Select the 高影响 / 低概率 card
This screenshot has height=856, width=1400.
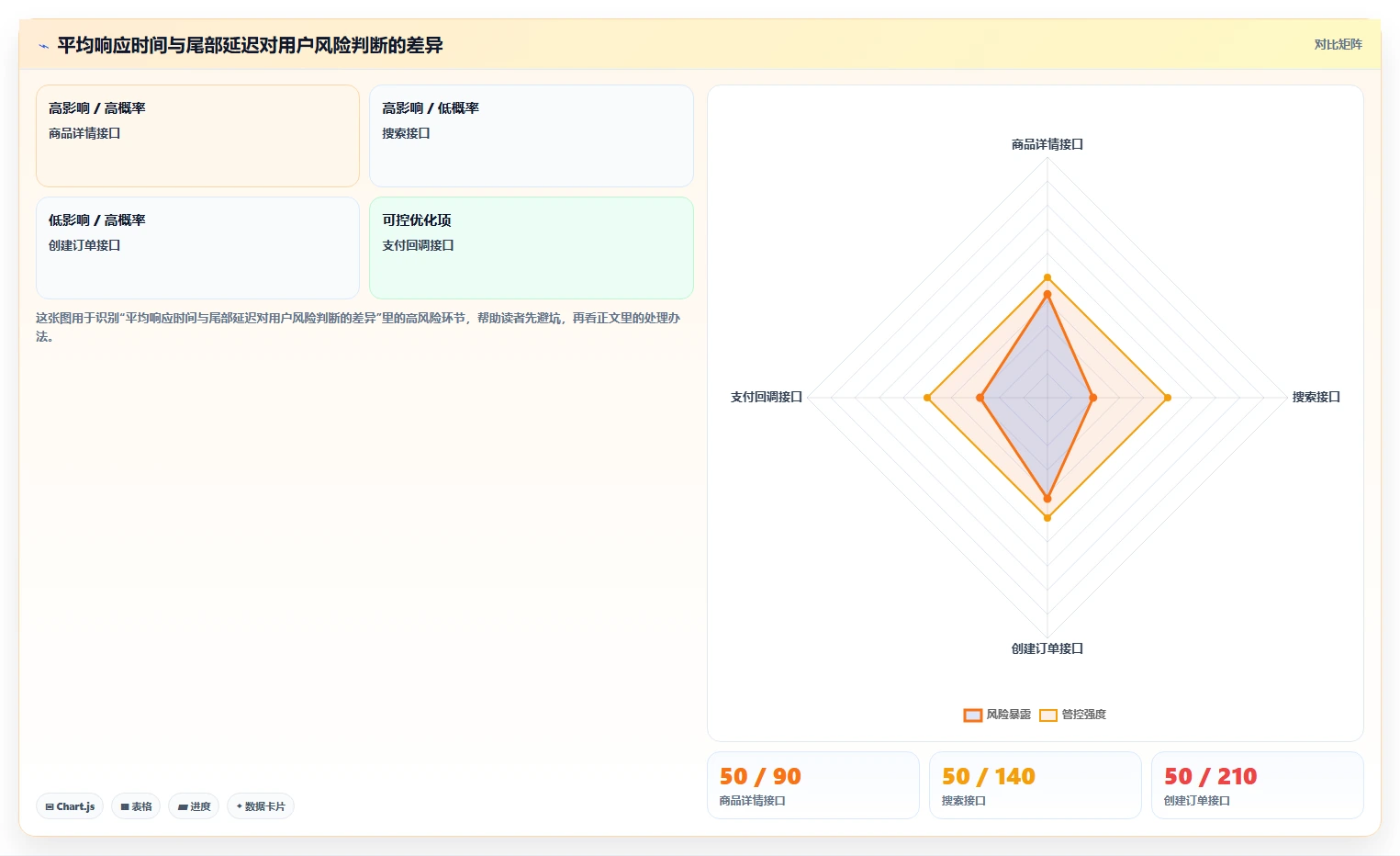pos(531,136)
